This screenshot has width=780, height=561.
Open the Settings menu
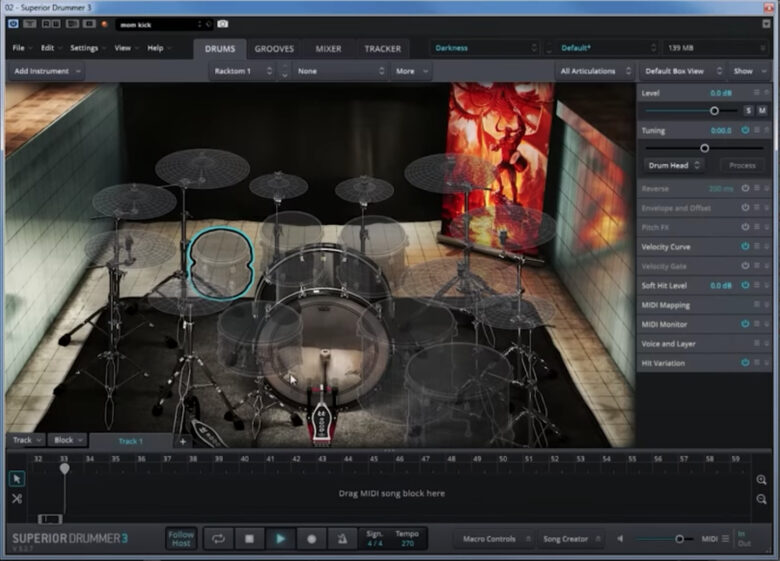click(x=88, y=48)
